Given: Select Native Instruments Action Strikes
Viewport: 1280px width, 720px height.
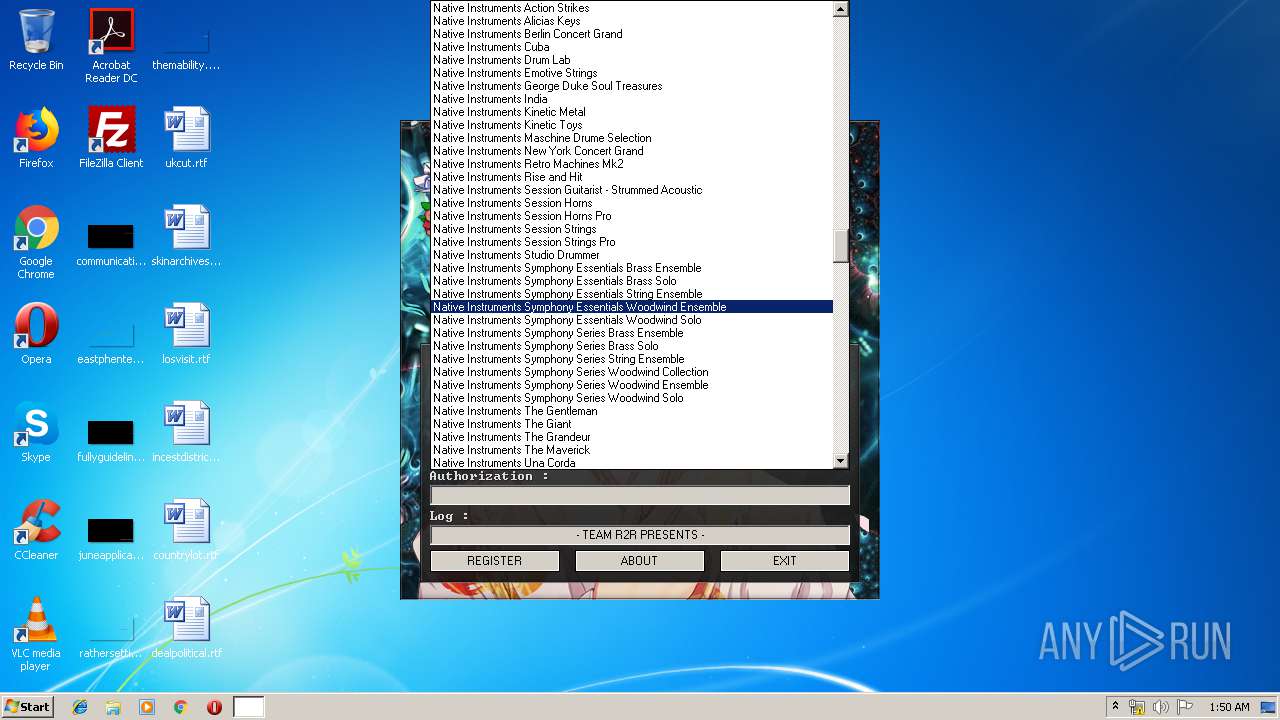Looking at the screenshot, I should coord(632,8).
